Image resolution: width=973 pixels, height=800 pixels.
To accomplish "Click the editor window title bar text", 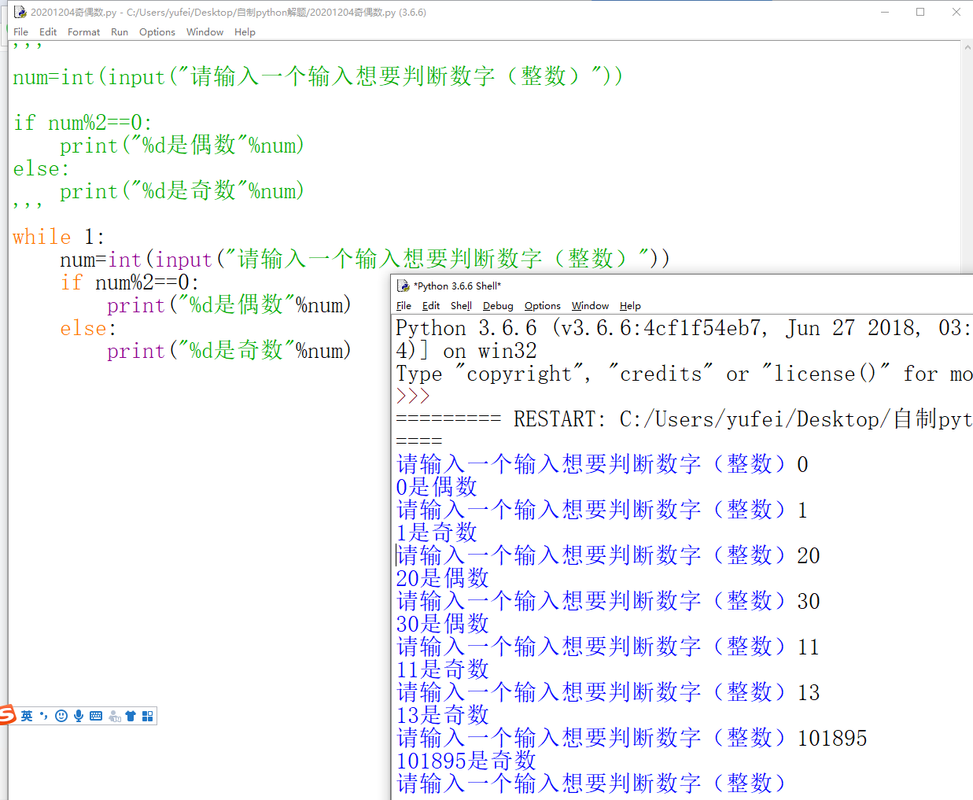I will 228,12.
